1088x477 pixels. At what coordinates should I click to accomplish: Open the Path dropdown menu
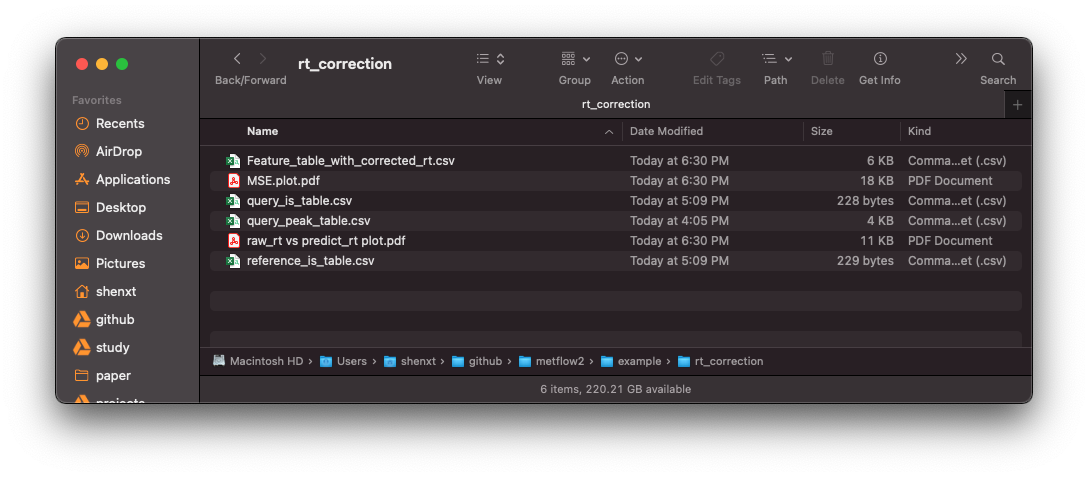776,59
